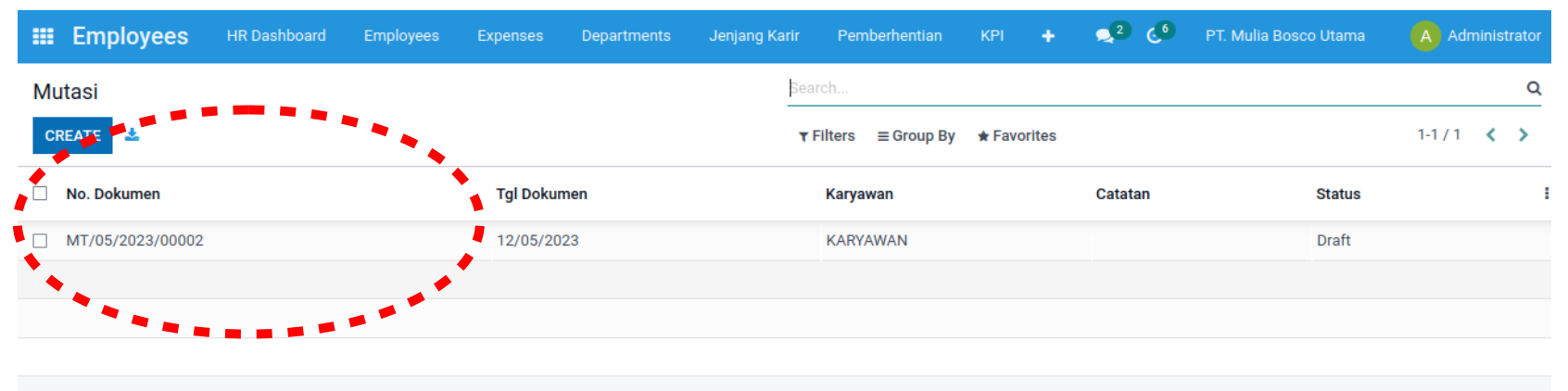Click the plus icon in navbar
Screen dimensions: 1568x391
[1048, 36]
